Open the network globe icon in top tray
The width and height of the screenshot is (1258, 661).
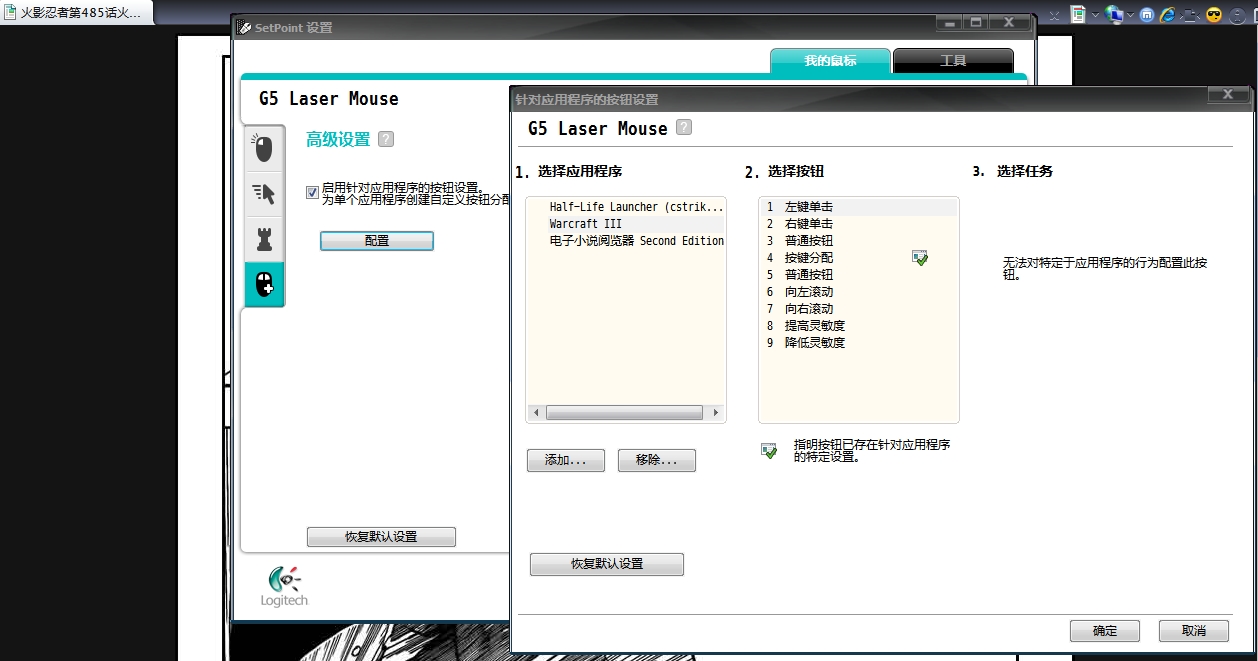click(1114, 14)
